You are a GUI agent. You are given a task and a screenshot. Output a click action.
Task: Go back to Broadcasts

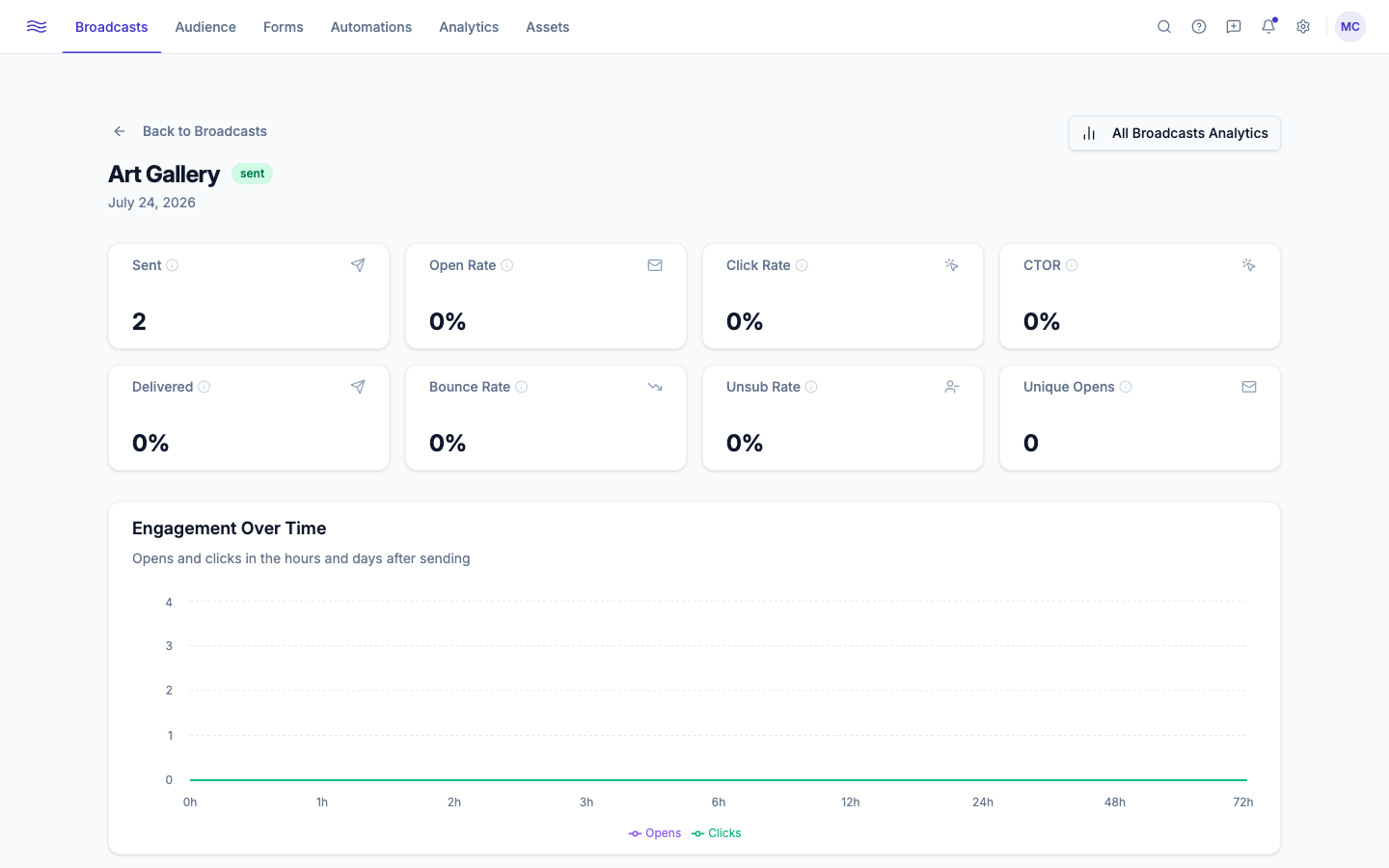(x=189, y=131)
